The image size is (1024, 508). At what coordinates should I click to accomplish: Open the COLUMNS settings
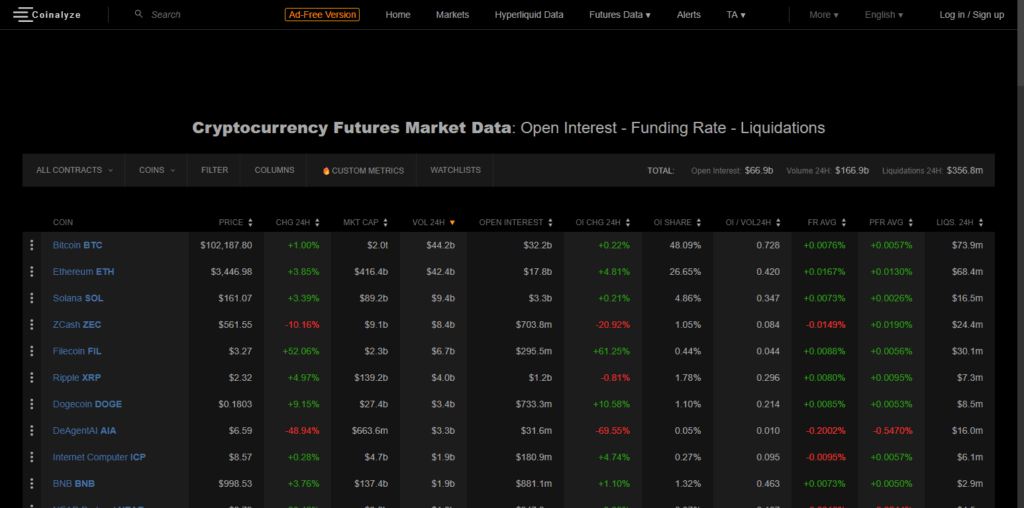[274, 170]
